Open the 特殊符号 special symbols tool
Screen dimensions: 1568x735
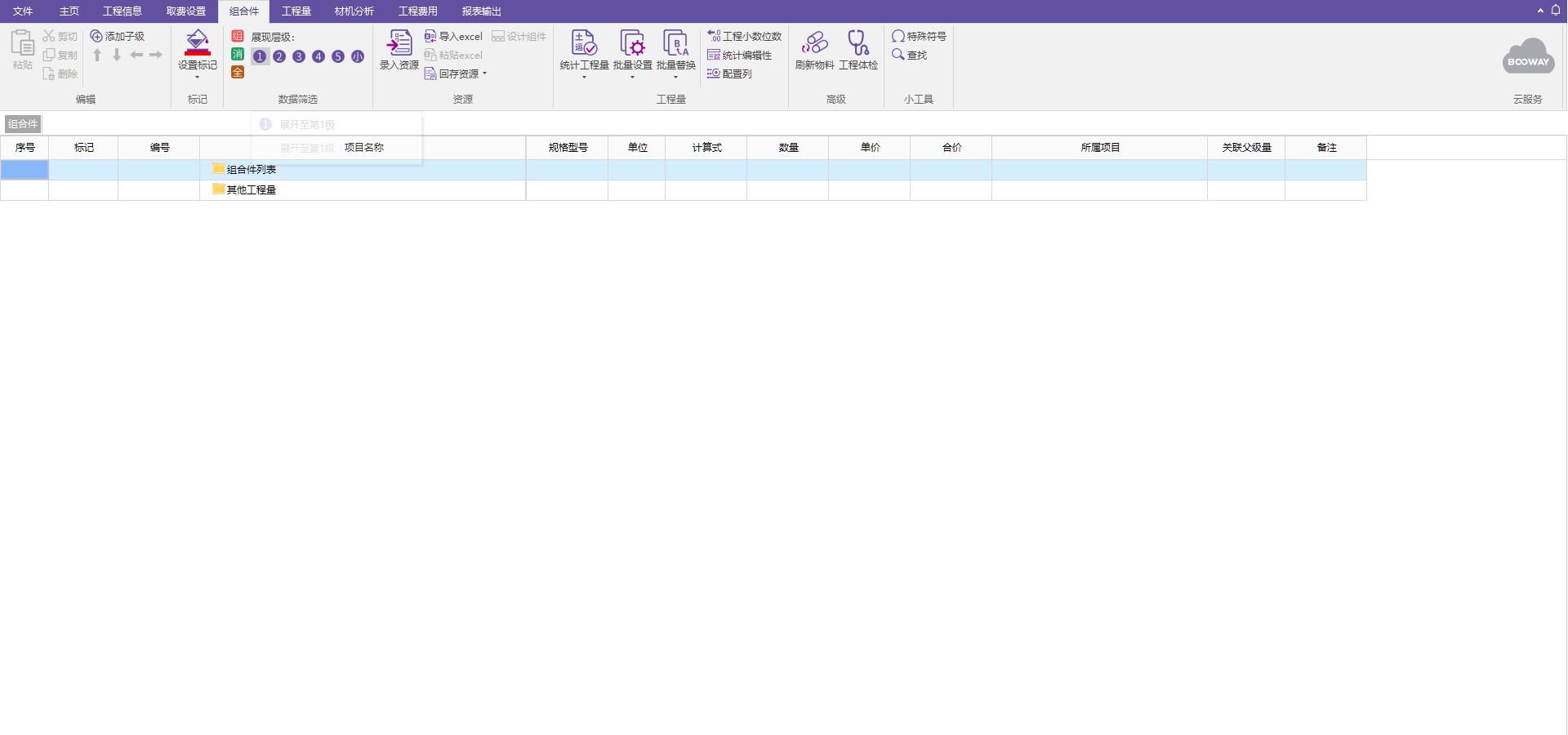point(919,36)
